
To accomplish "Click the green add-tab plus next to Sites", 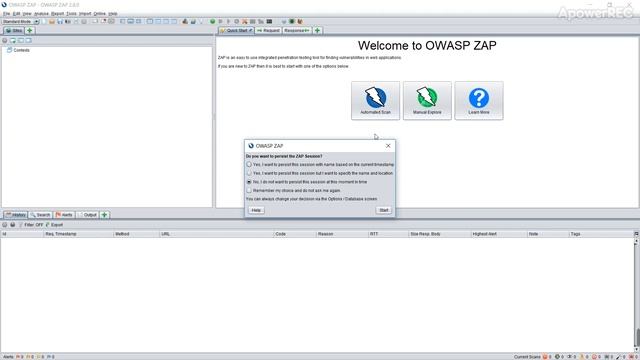I will pos(29,31).
